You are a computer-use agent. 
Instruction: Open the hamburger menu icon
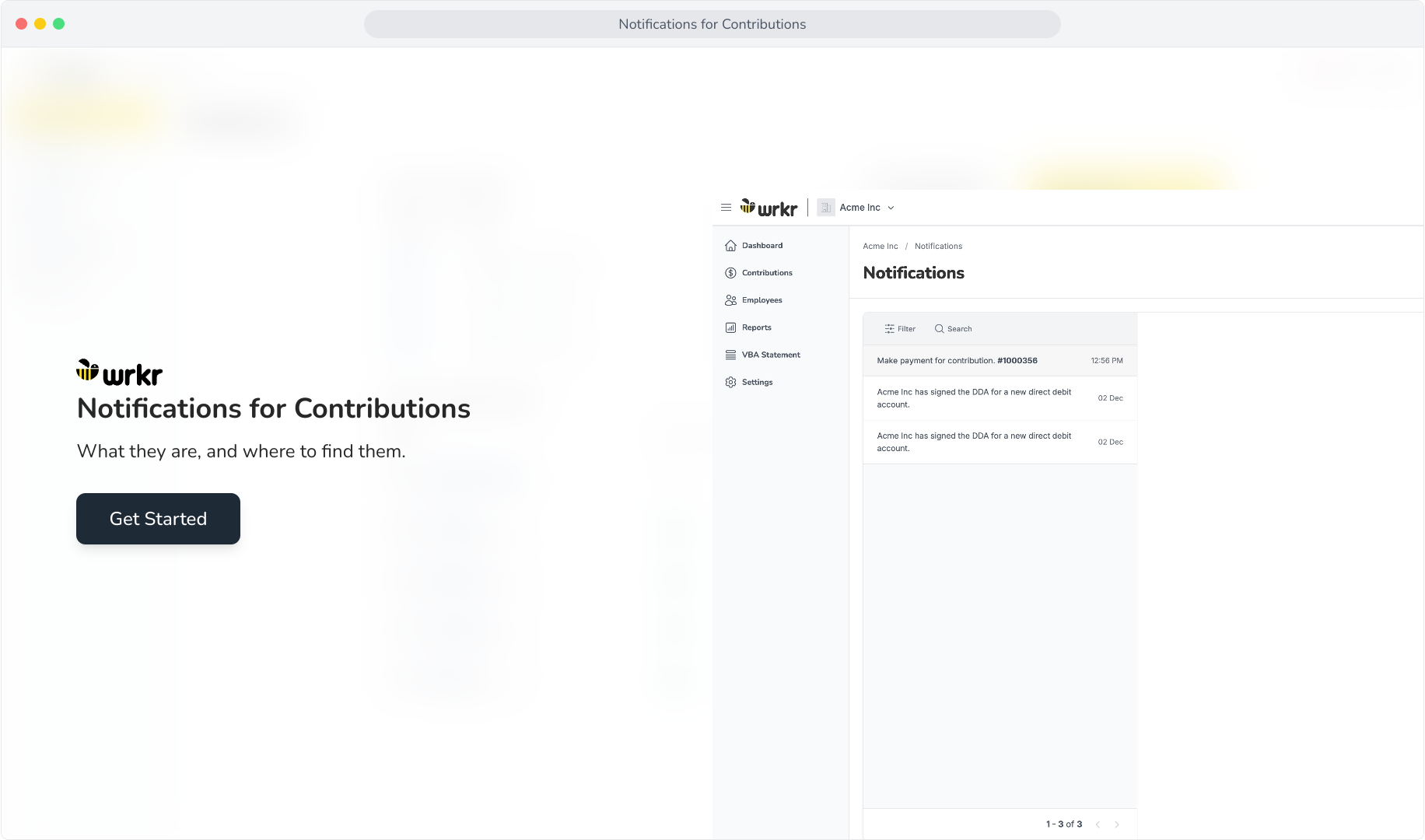pyautogui.click(x=726, y=208)
